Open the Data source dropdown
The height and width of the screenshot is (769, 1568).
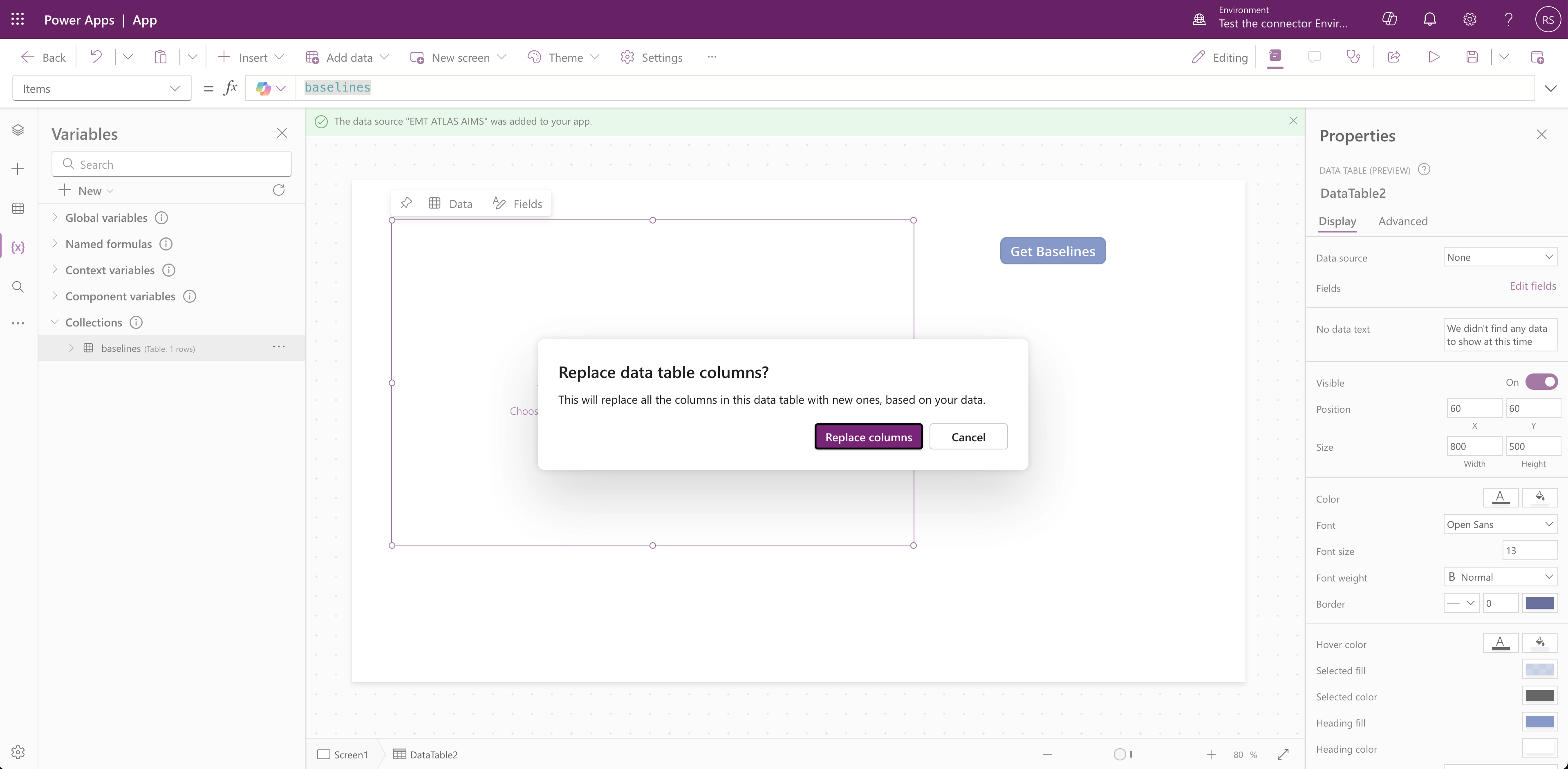tap(1500, 257)
